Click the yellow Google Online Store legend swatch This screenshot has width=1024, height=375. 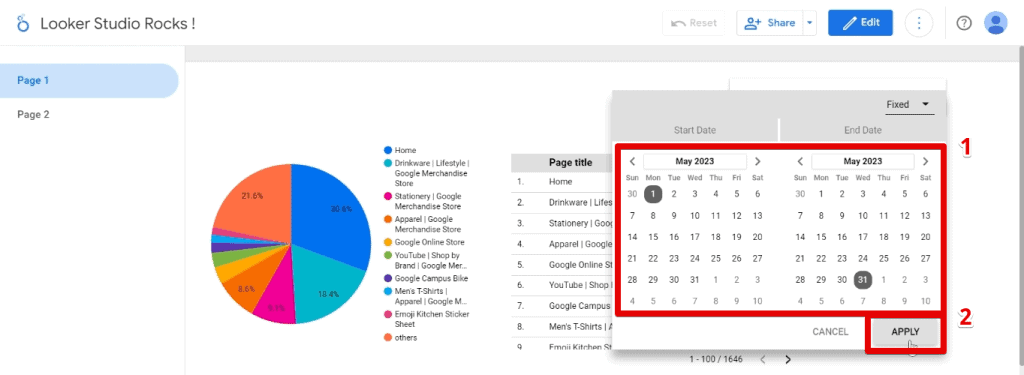coord(388,242)
